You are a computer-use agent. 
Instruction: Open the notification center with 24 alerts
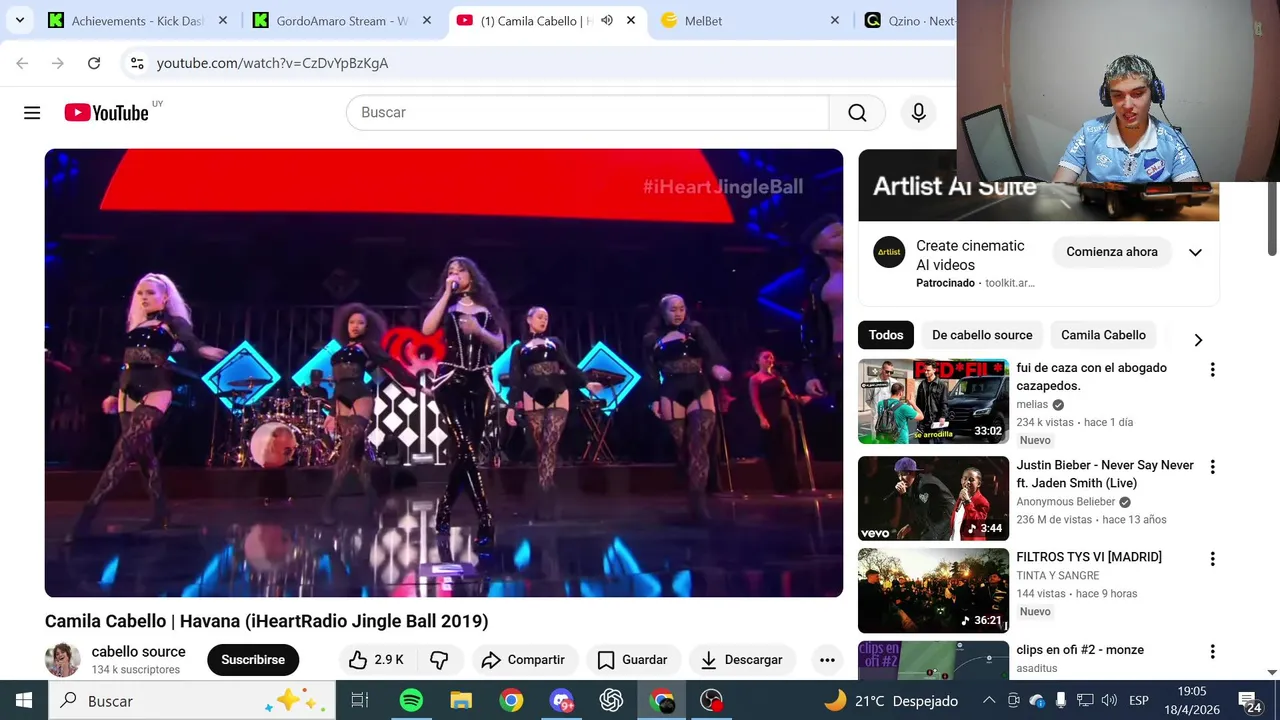[x=1250, y=701]
